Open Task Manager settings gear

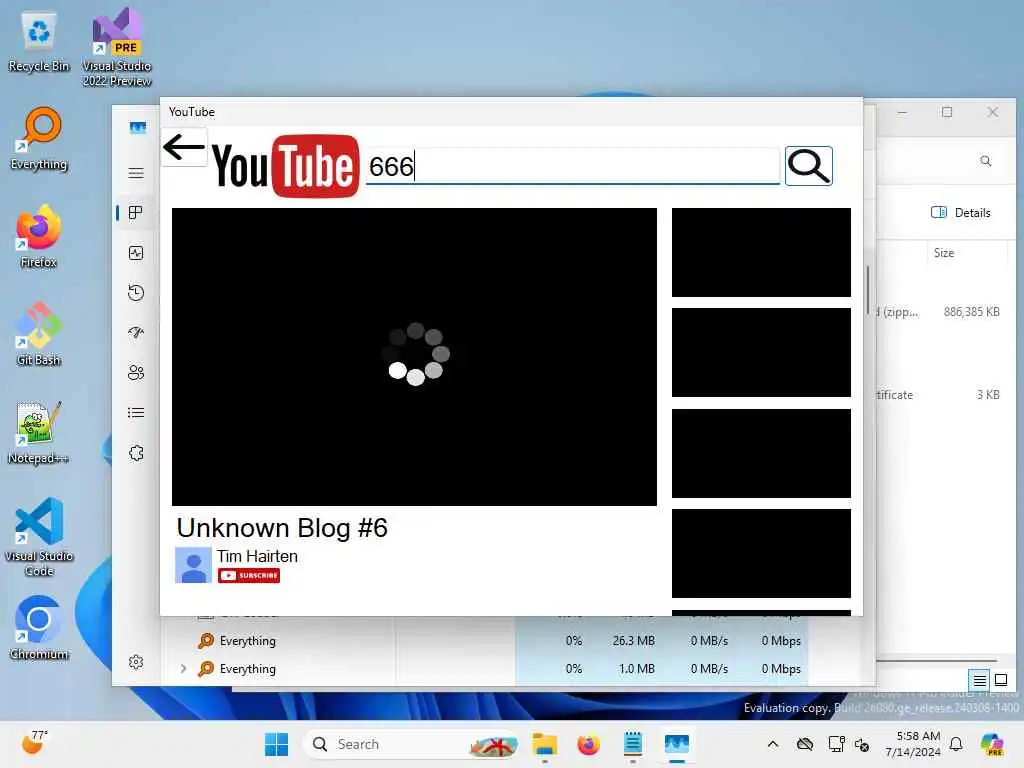pyautogui.click(x=136, y=662)
